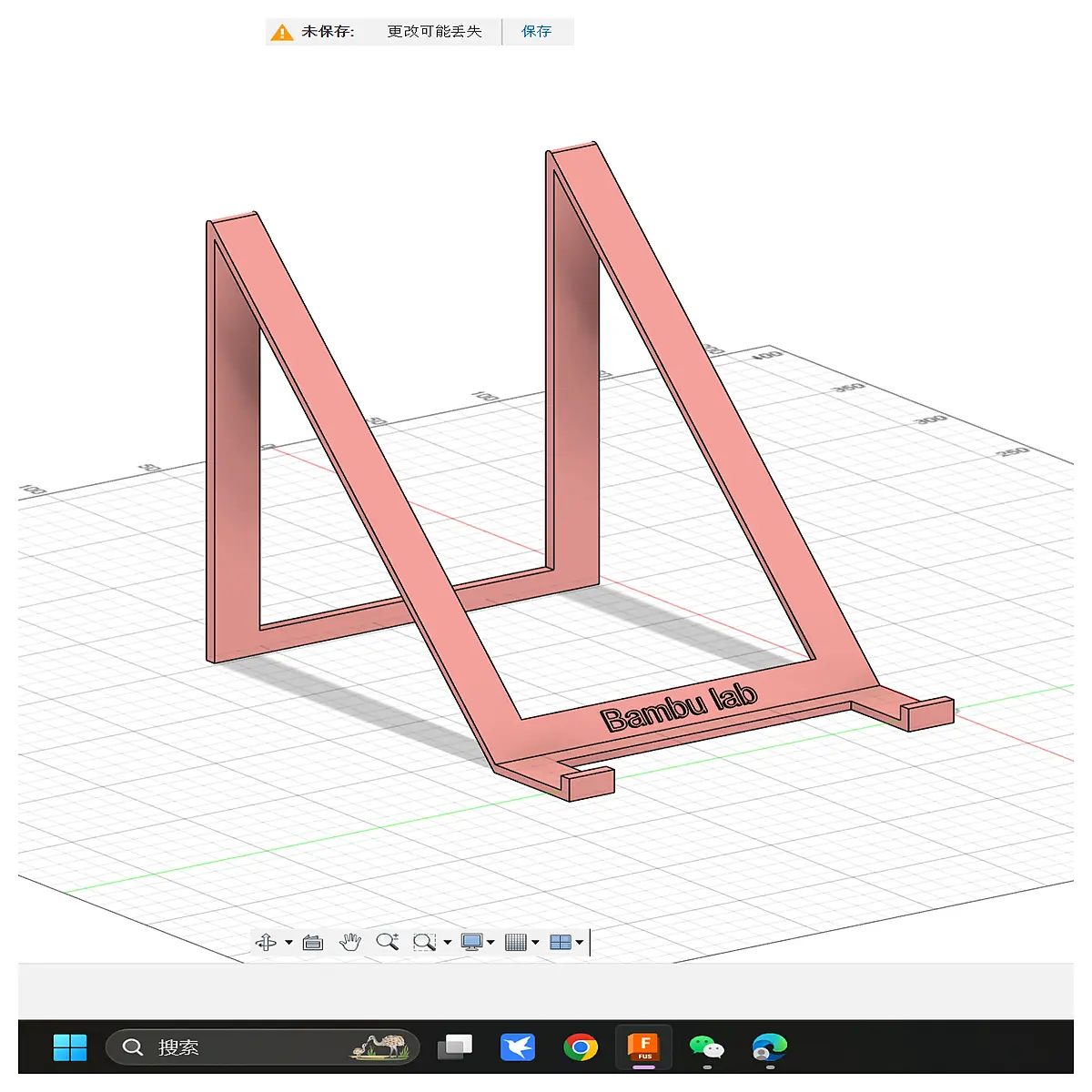Launch the blue bird app in taskbar

pos(518,1047)
